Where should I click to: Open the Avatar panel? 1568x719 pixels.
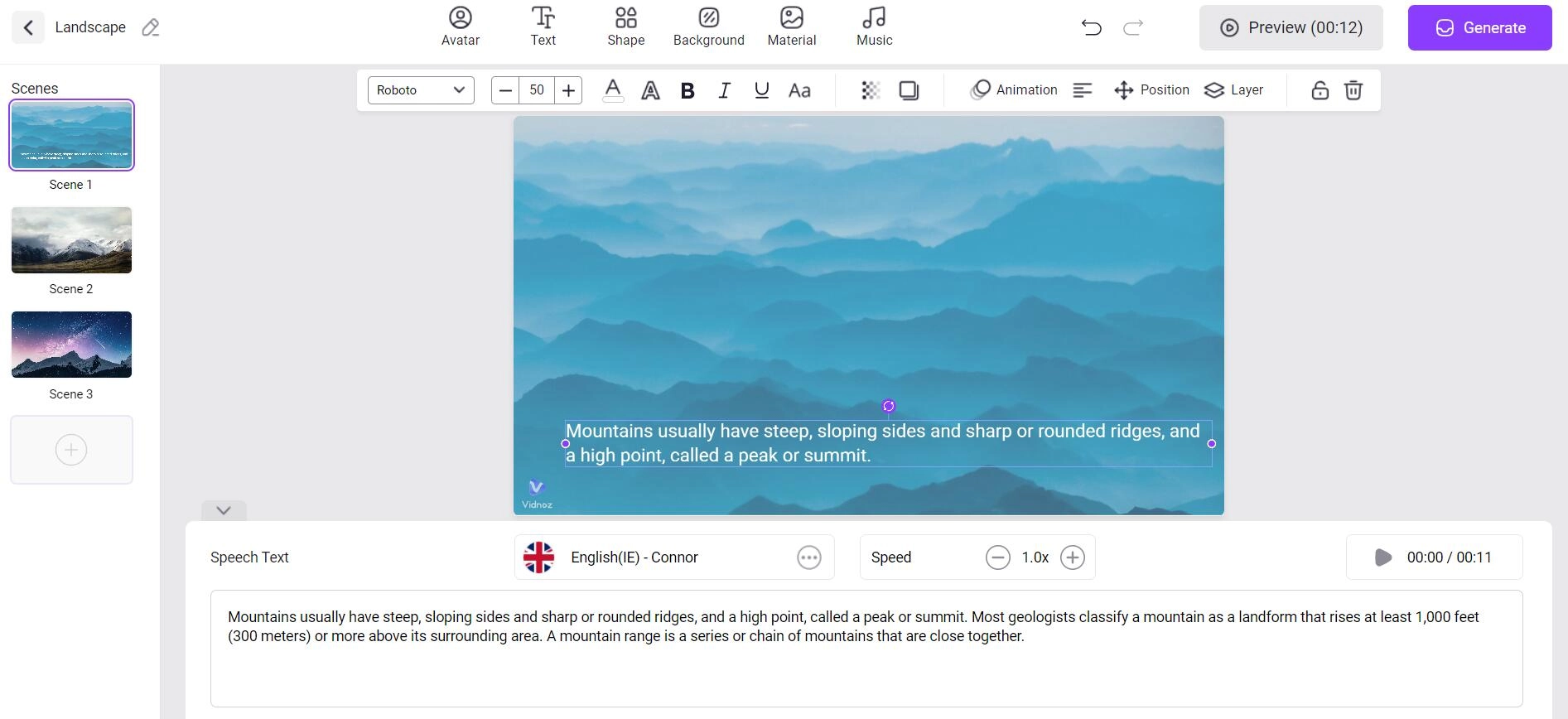460,27
